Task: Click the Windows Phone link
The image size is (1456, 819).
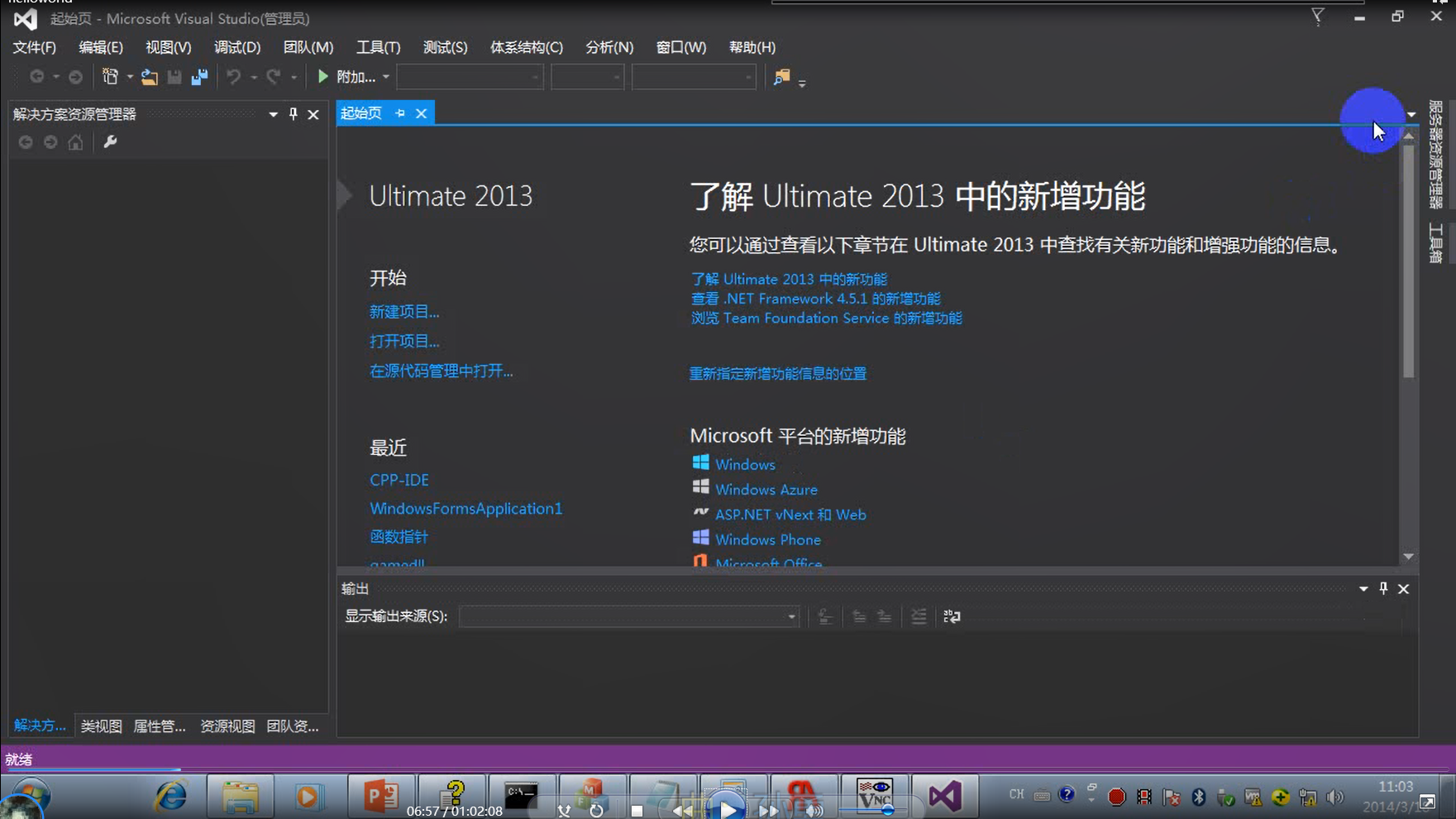Action: pos(768,539)
